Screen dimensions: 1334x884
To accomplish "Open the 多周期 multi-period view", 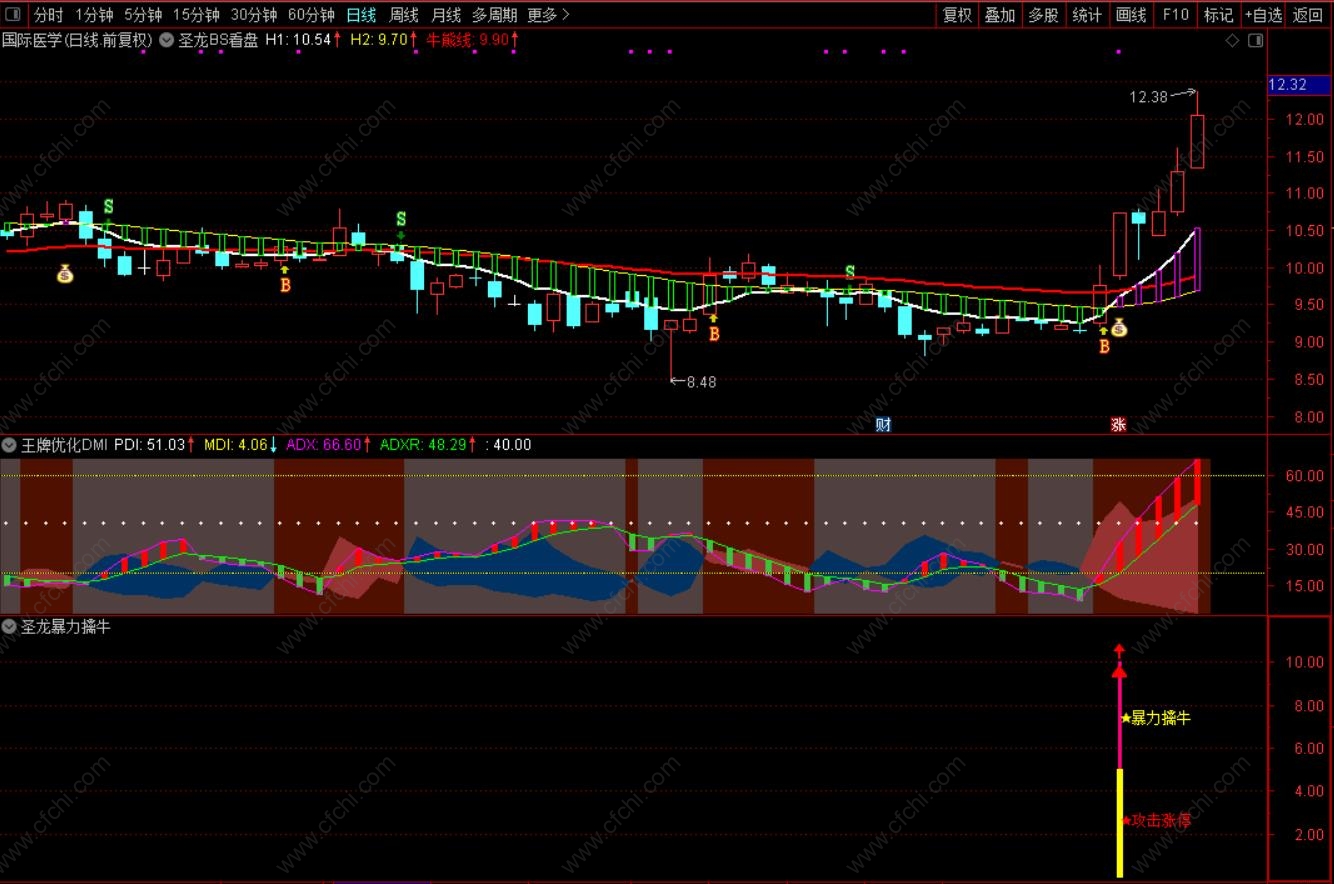I will pyautogui.click(x=494, y=15).
